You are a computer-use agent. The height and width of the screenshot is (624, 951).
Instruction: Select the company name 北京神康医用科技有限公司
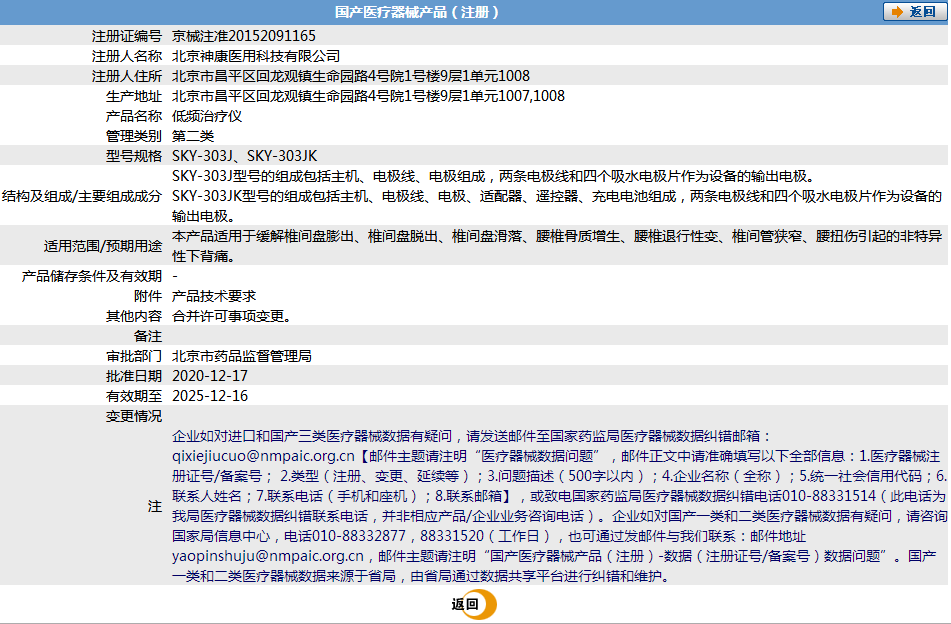(256, 56)
